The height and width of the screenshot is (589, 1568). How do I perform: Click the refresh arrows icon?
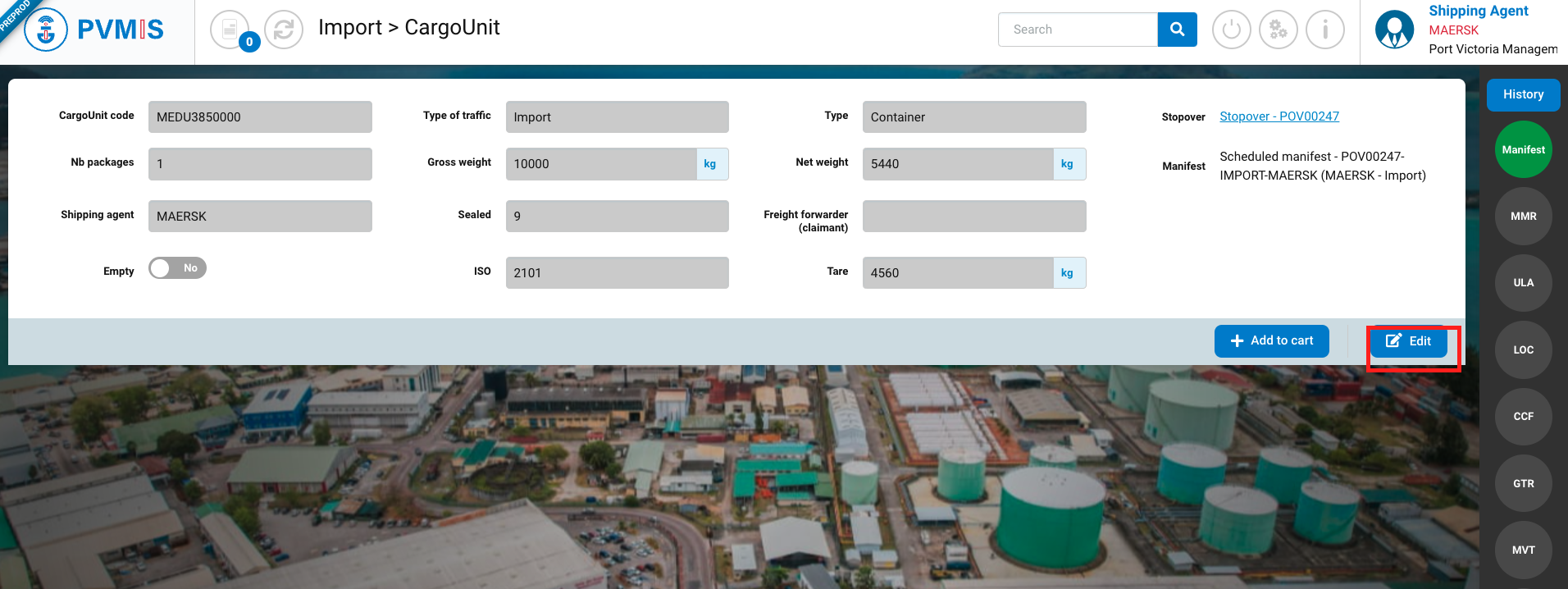pos(284,30)
